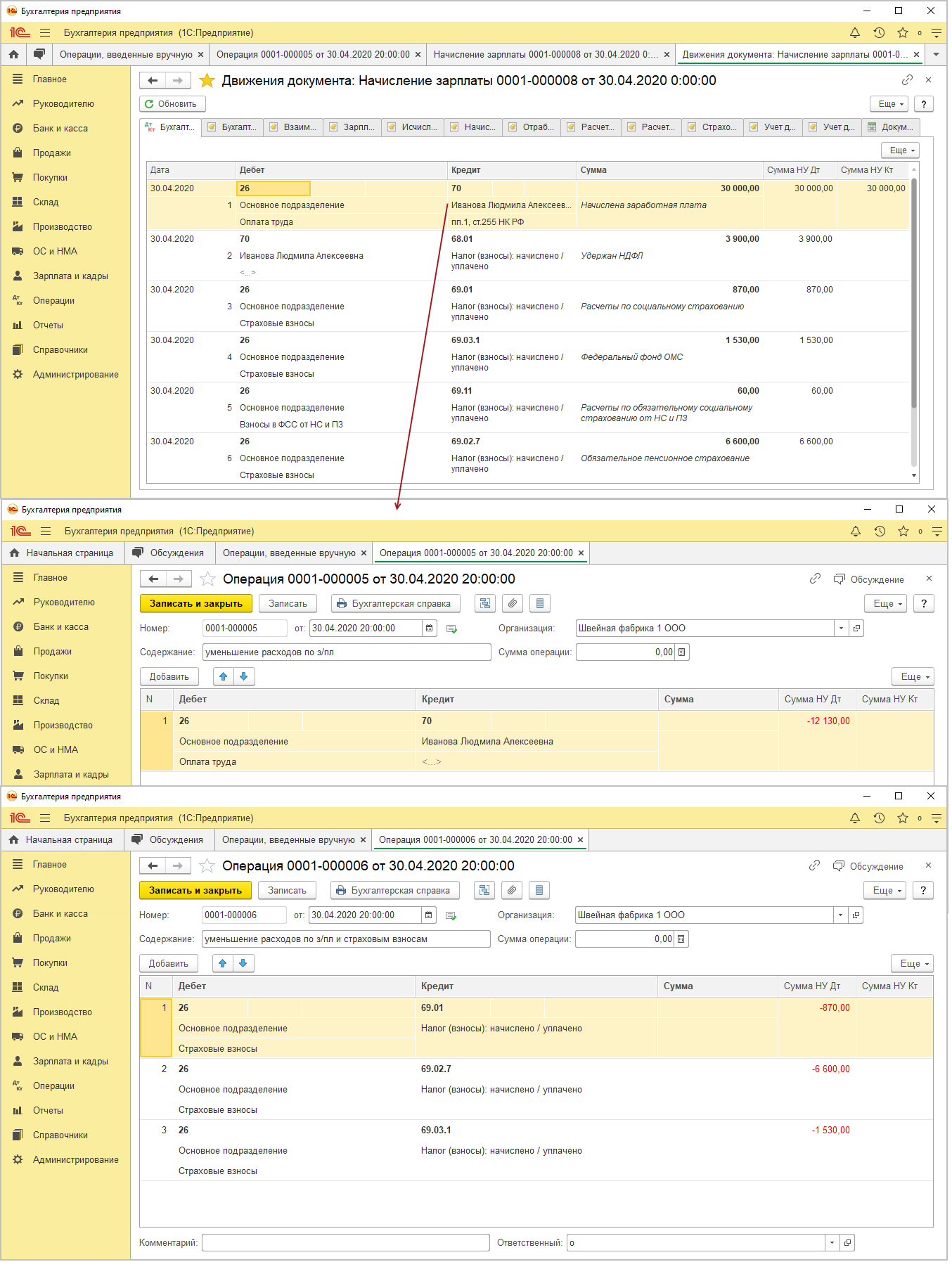Open Еще dropdown at top of Движения документа
The width and height of the screenshot is (952, 1269).
coord(889,104)
